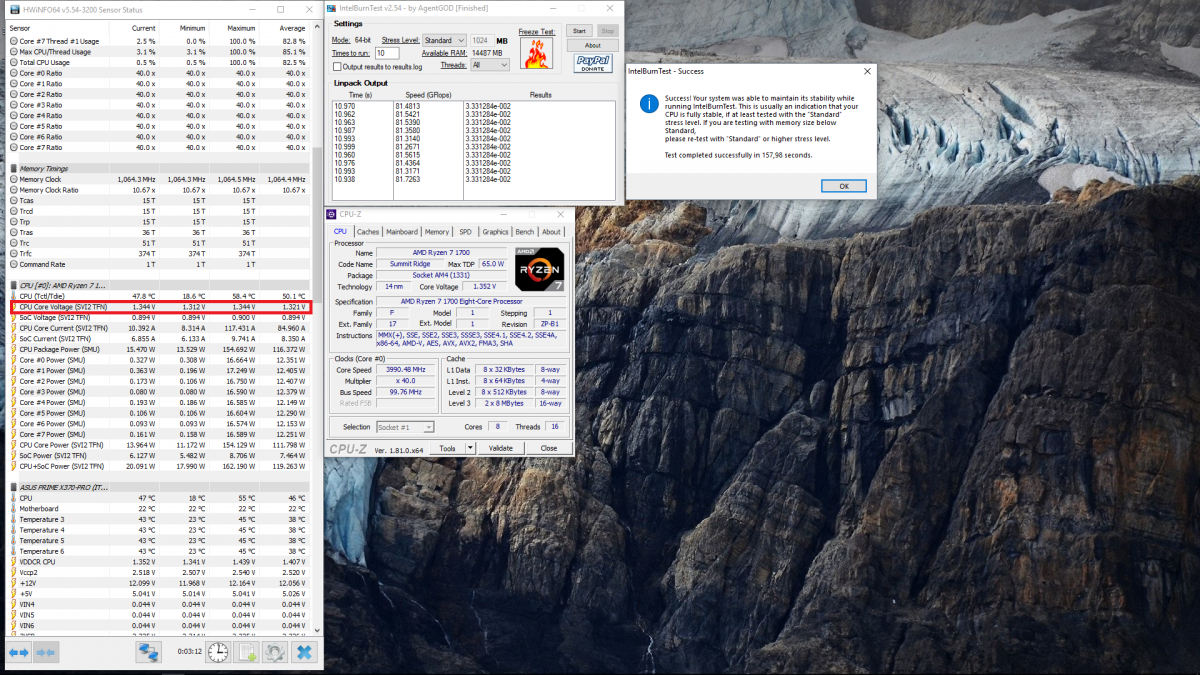Open the CPU-Z Tools dropdown arrow
Viewport: 1200px width, 675px height.
470,448
